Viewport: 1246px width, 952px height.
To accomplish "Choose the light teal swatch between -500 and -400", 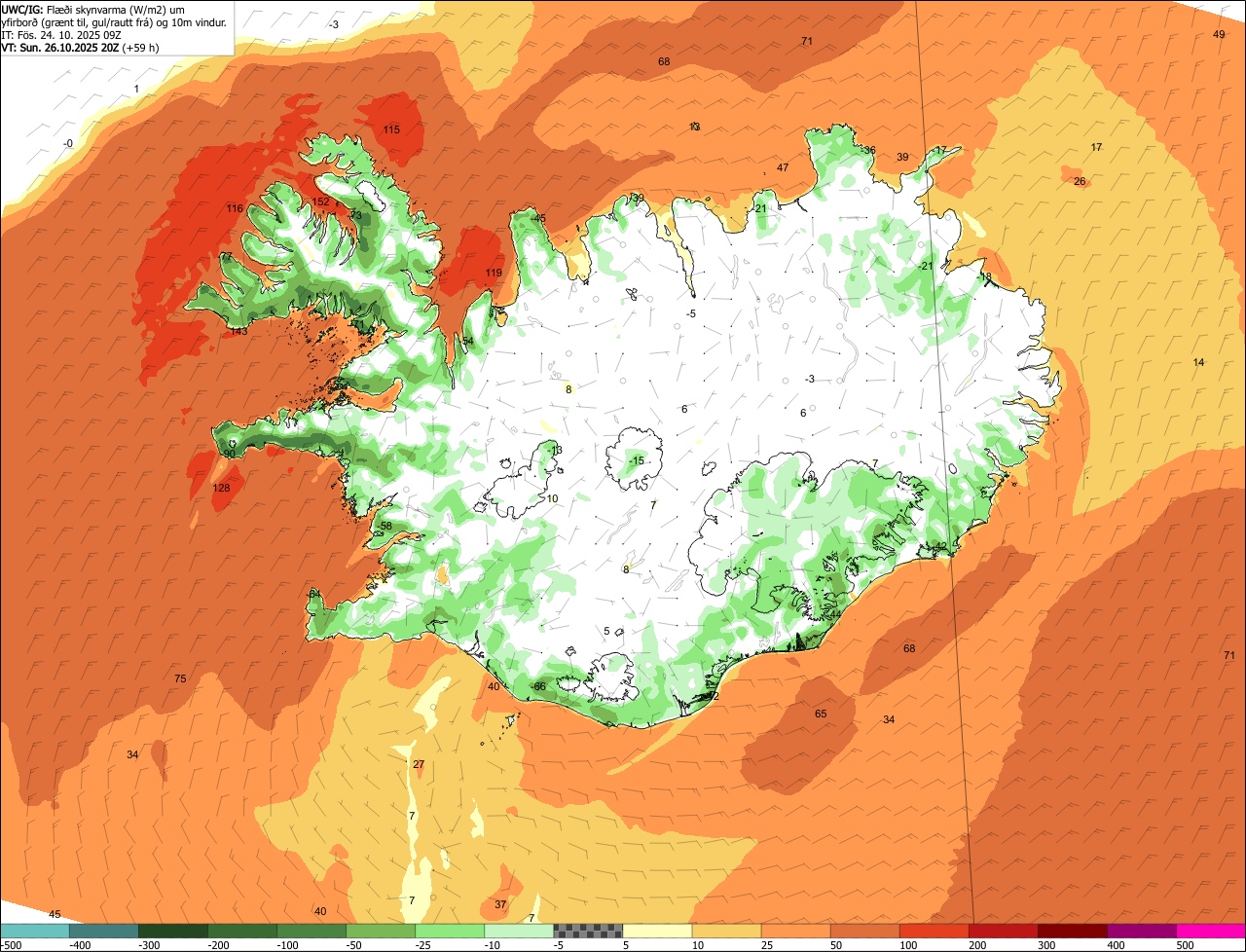I will point(34,931).
